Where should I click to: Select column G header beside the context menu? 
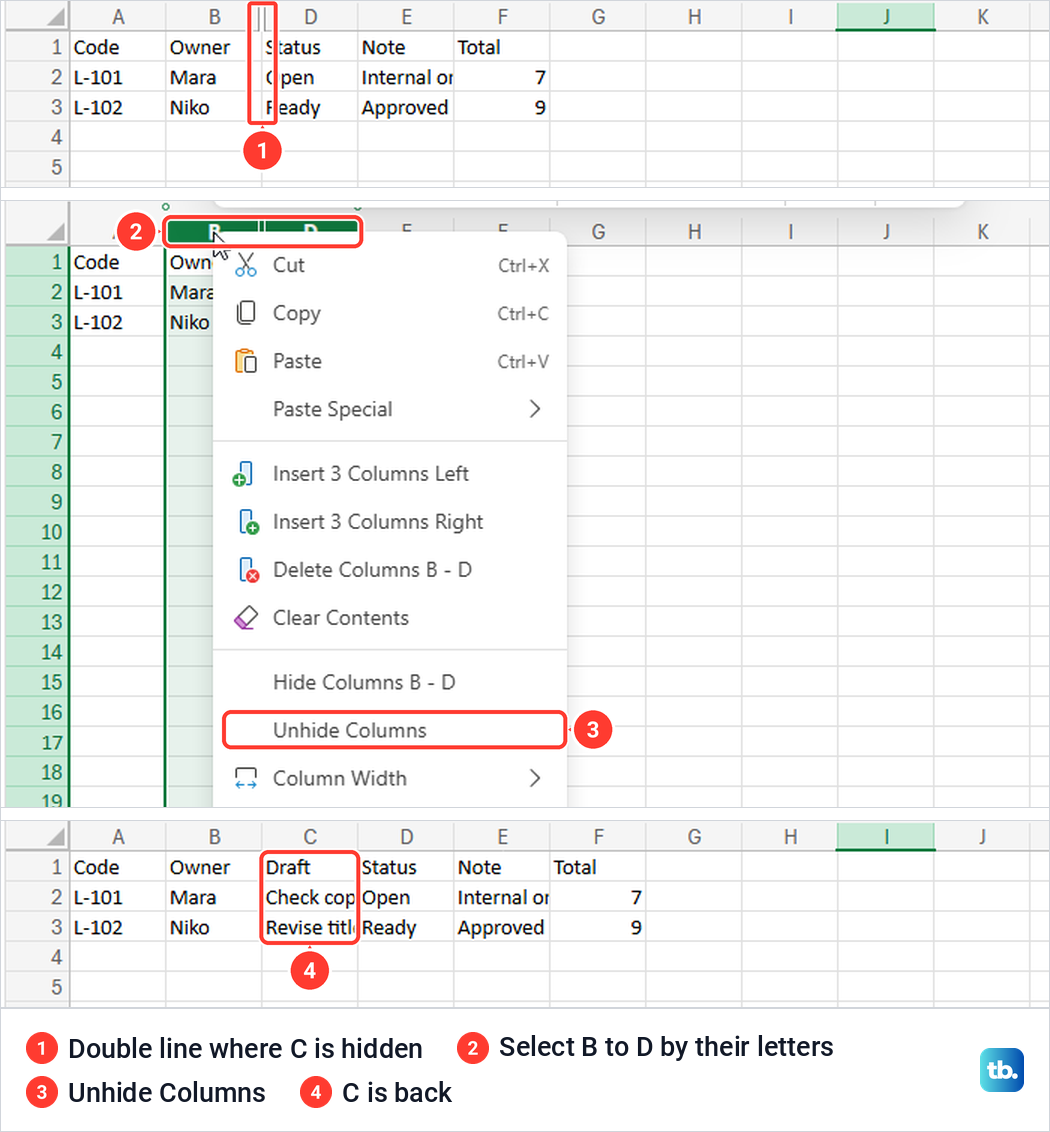598,232
